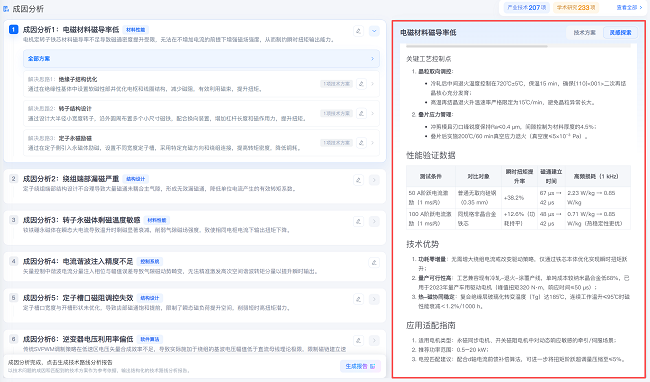Click the 软件算法 tag on 成因分析6

click(150, 339)
